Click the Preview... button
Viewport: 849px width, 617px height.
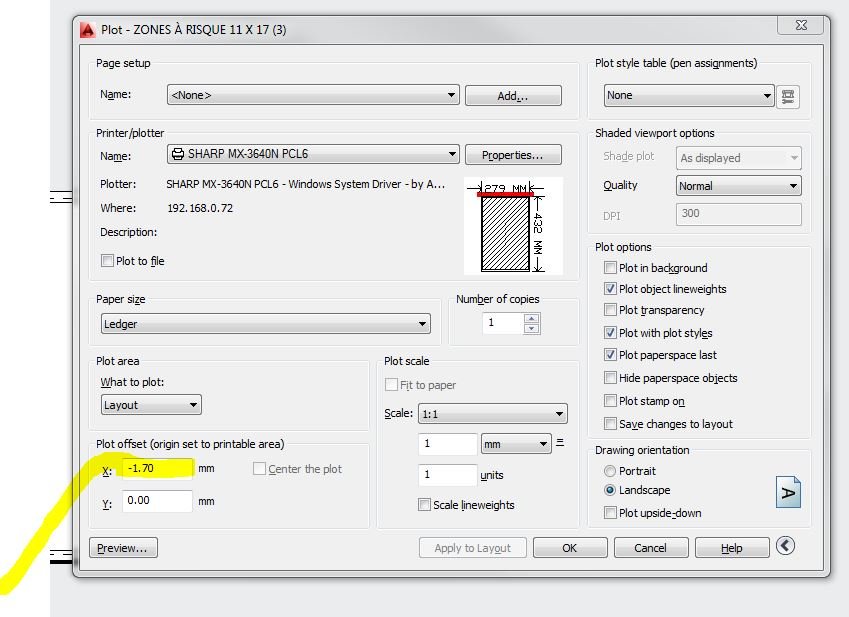123,548
